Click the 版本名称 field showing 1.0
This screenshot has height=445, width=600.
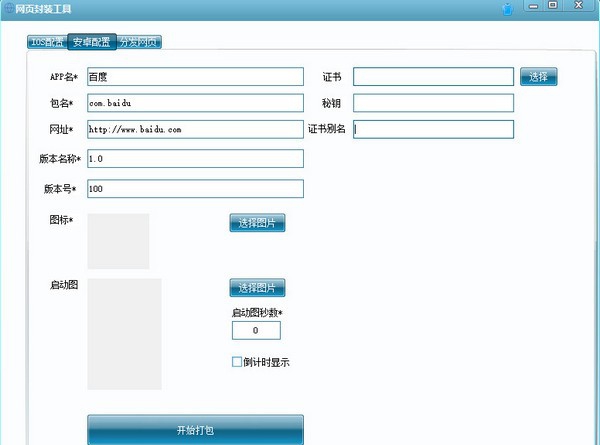pos(196,159)
